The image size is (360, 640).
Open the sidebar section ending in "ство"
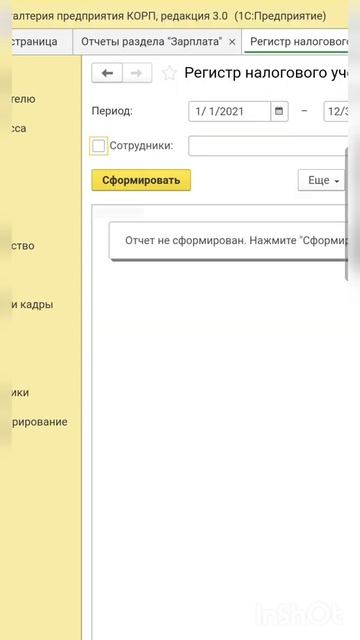(23, 246)
